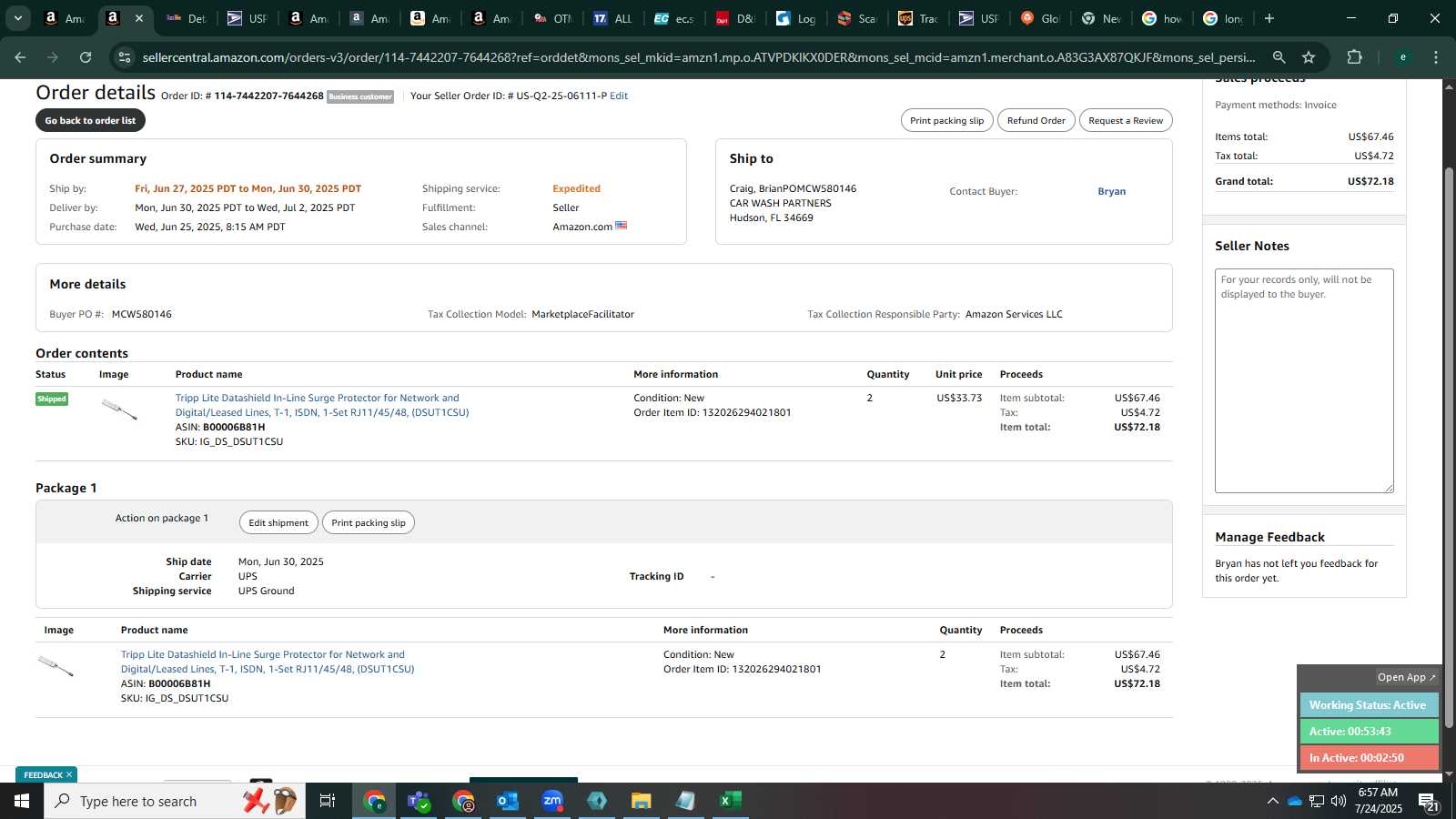
Task: Switch to the ec.s tab
Action: (x=673, y=18)
